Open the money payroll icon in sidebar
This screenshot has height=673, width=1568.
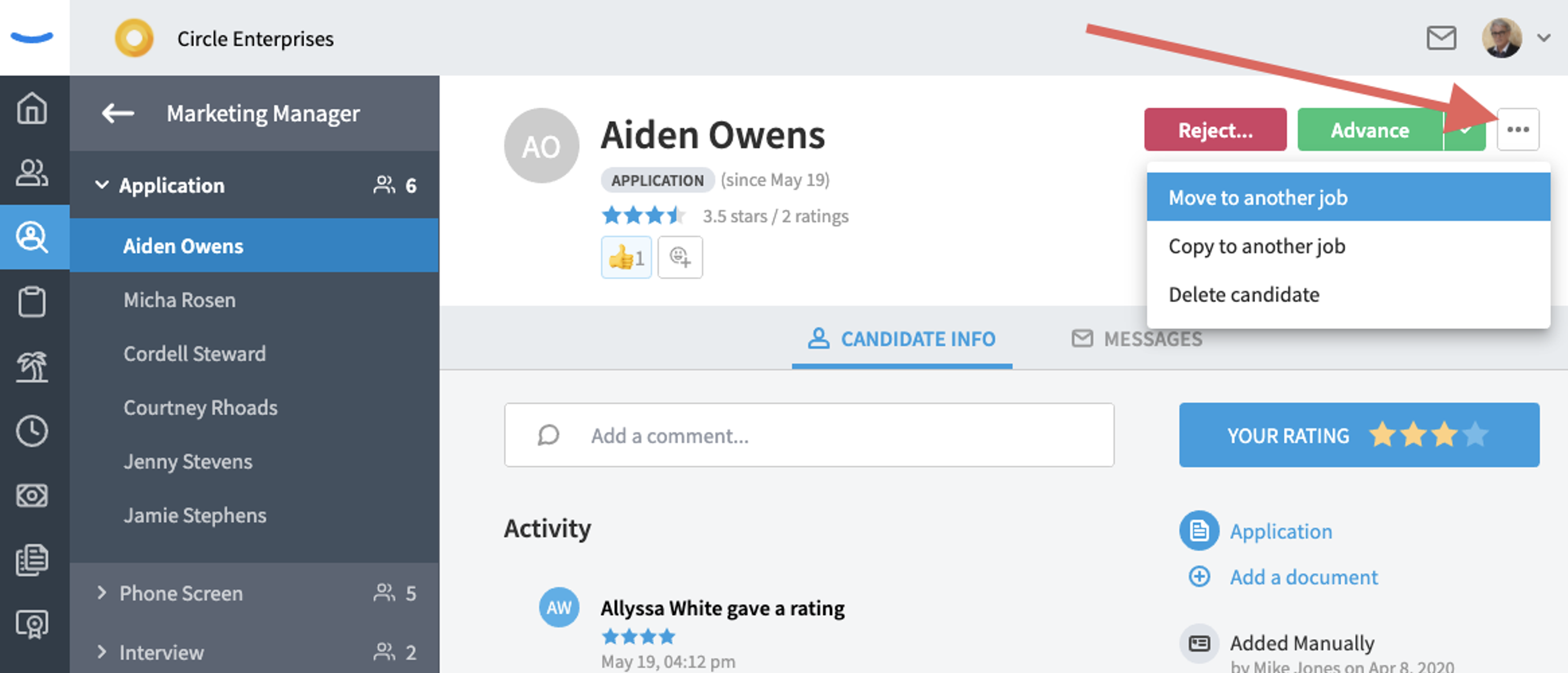32,496
